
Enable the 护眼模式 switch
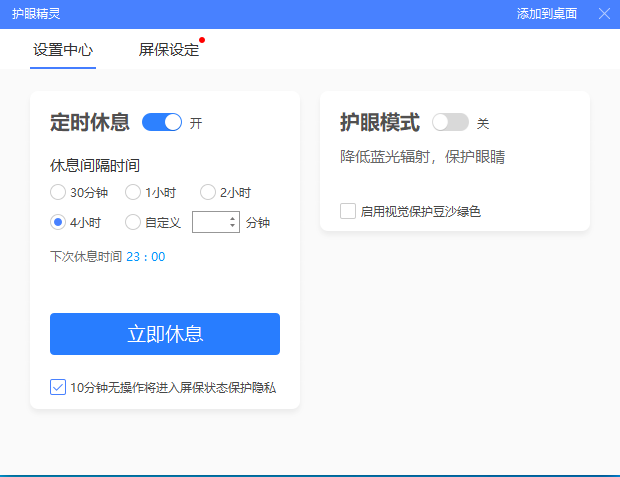(450, 123)
